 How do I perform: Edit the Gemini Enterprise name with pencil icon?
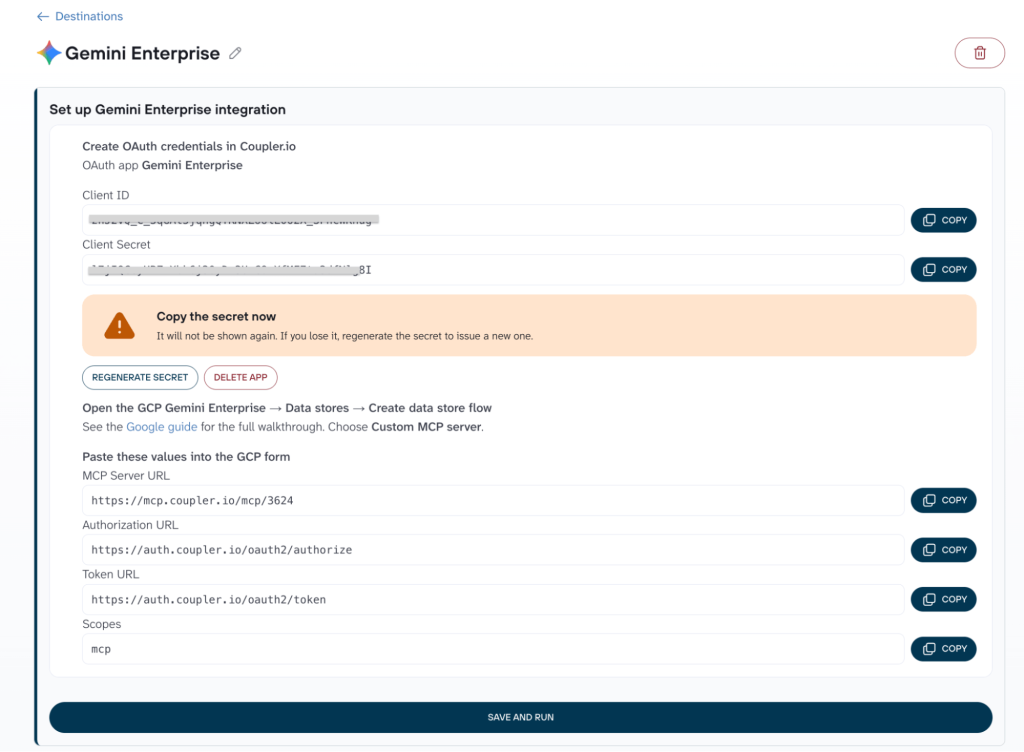[x=235, y=54]
